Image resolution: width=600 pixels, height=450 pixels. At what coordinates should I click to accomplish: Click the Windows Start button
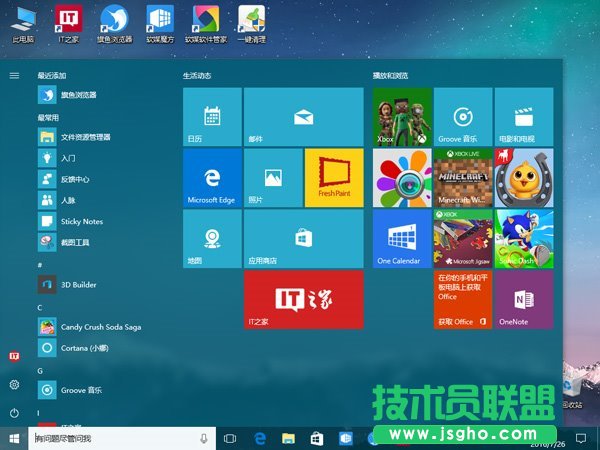14,439
